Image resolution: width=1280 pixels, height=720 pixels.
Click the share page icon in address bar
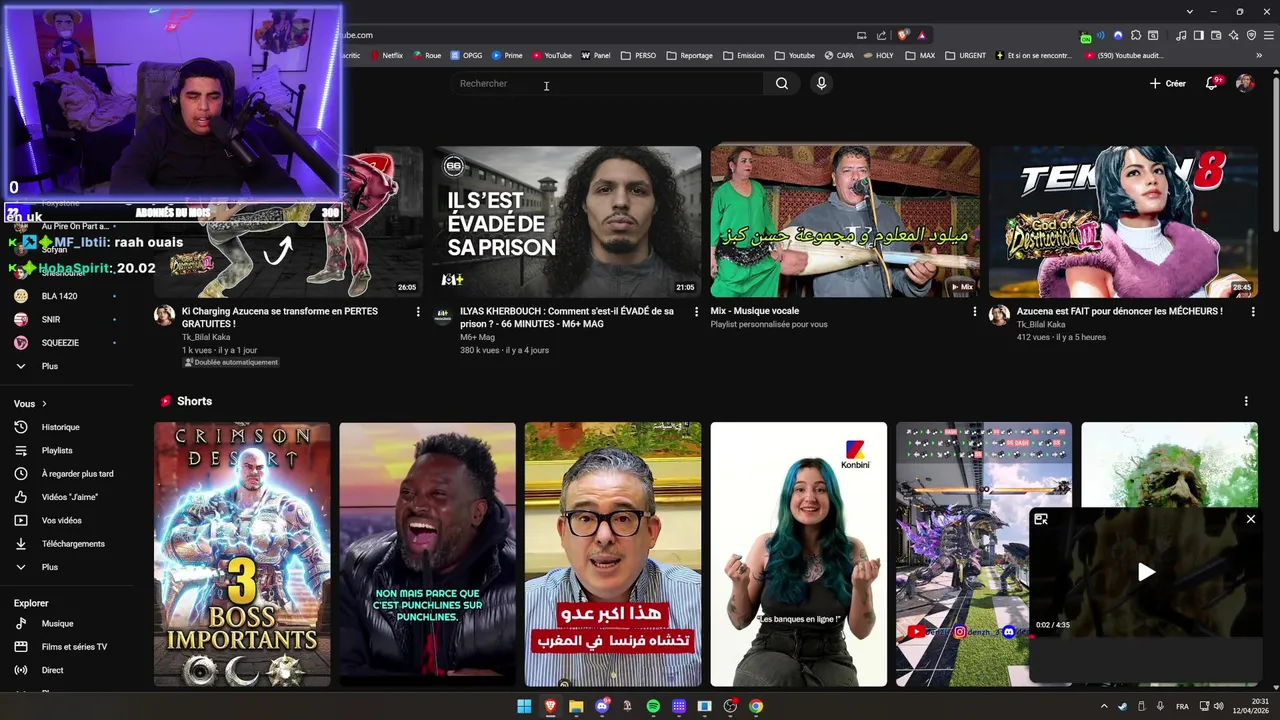[x=881, y=35]
